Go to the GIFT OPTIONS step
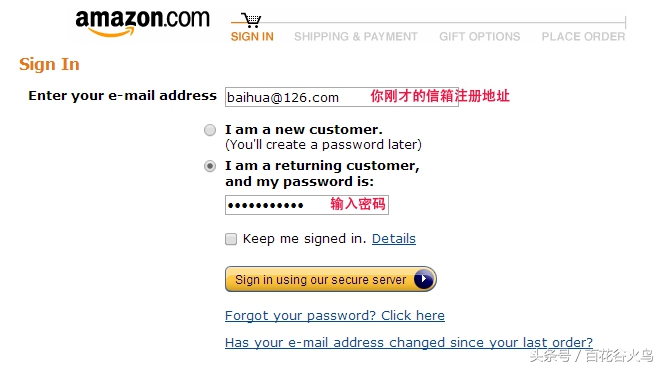Image resolution: width=663 pixels, height=368 pixels. tap(479, 37)
